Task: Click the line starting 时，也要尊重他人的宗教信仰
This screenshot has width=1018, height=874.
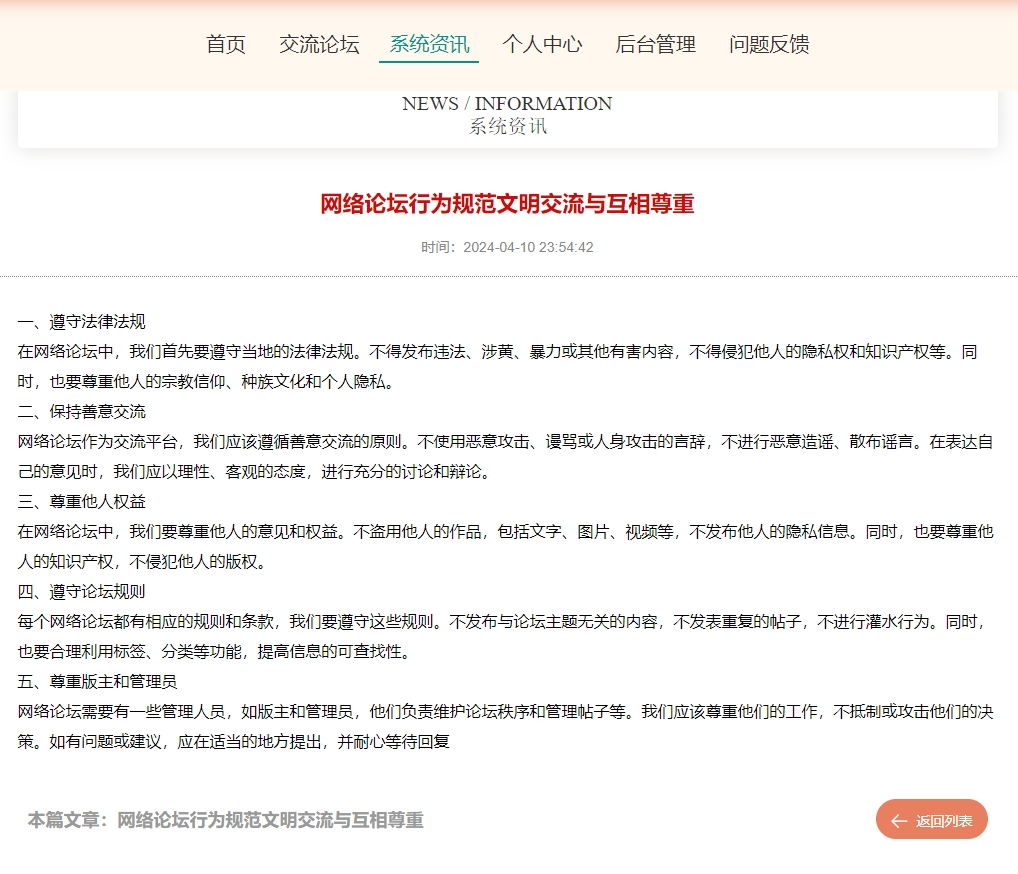Action: coord(206,381)
